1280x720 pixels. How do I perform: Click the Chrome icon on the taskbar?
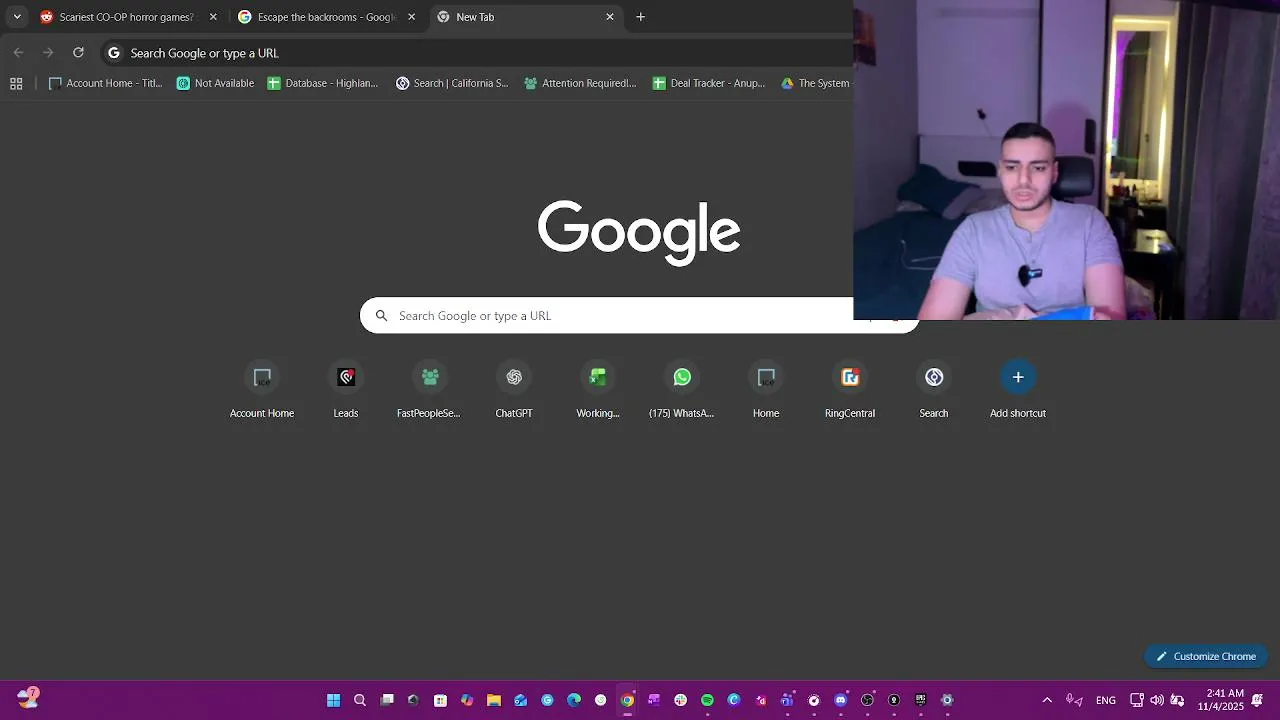[x=627, y=700]
